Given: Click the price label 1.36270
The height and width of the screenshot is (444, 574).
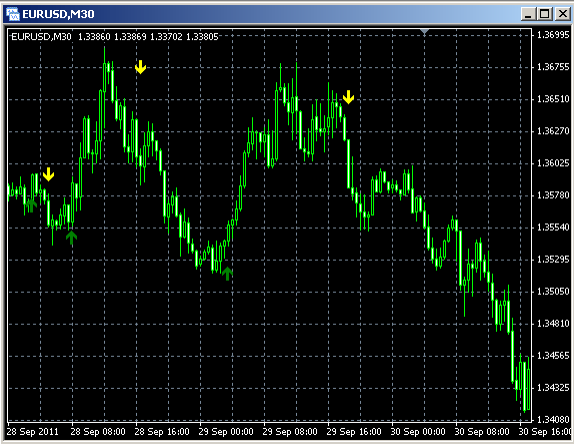Looking at the screenshot, I should click(553, 131).
